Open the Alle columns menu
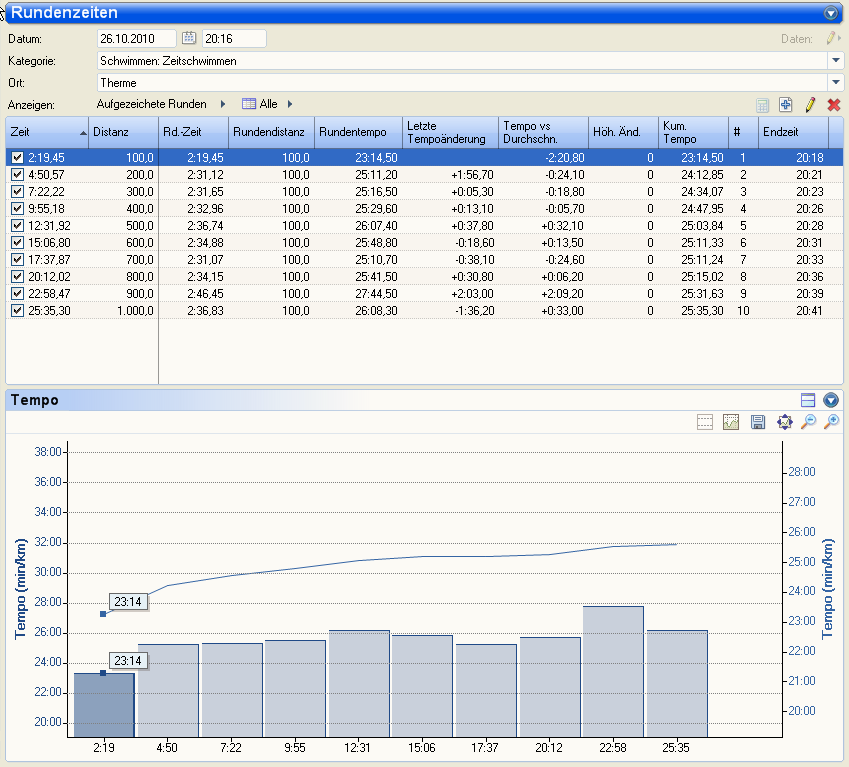 click(x=267, y=104)
